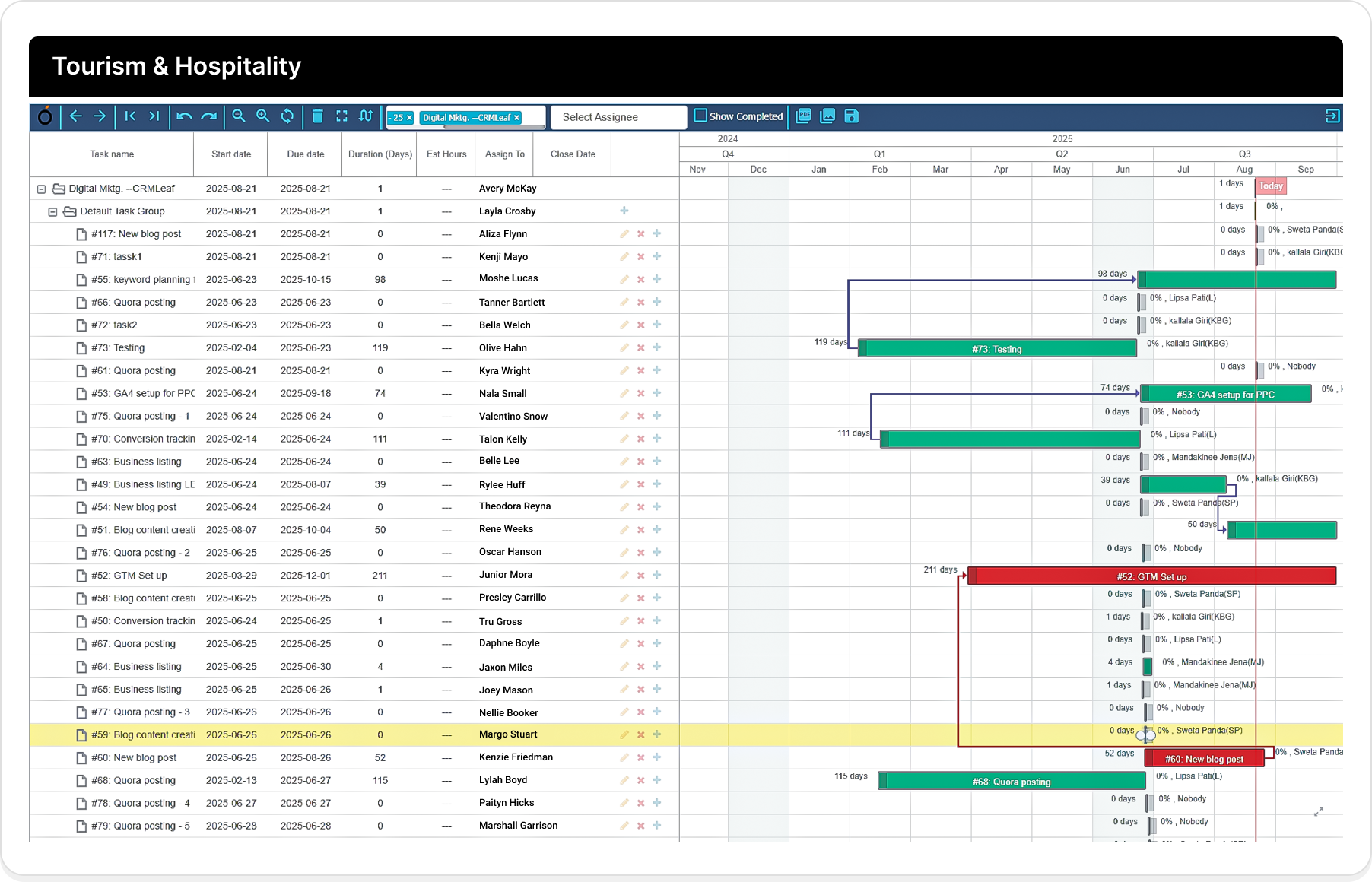The height and width of the screenshot is (882, 1372).
Task: Click the diagonal expand arrows icon in chart
Action: [x=1319, y=812]
